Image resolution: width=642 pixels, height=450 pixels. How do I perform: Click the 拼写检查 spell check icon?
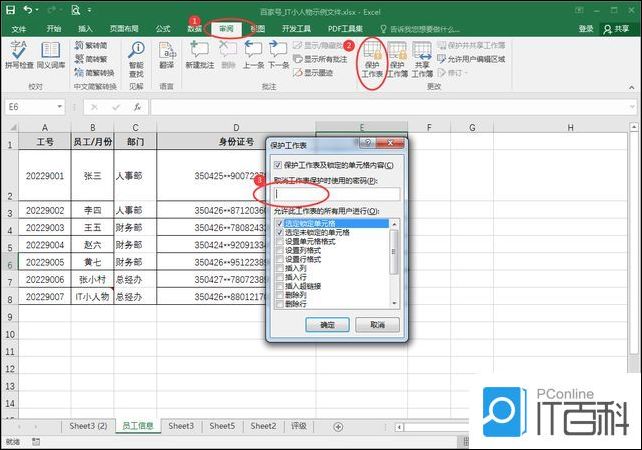pos(19,57)
